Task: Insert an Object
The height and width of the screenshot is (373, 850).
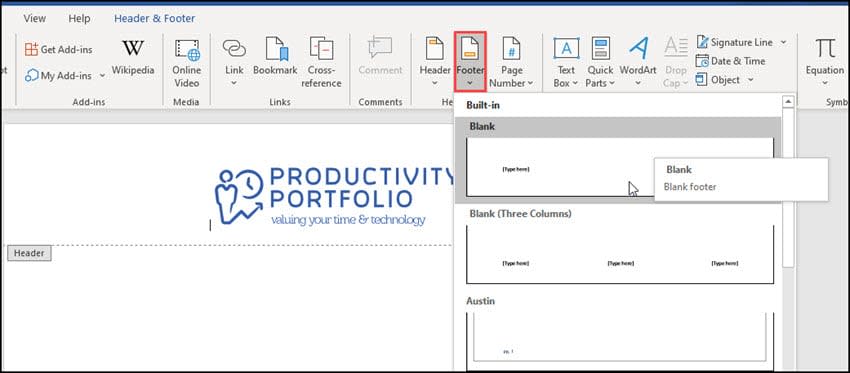Action: point(718,80)
